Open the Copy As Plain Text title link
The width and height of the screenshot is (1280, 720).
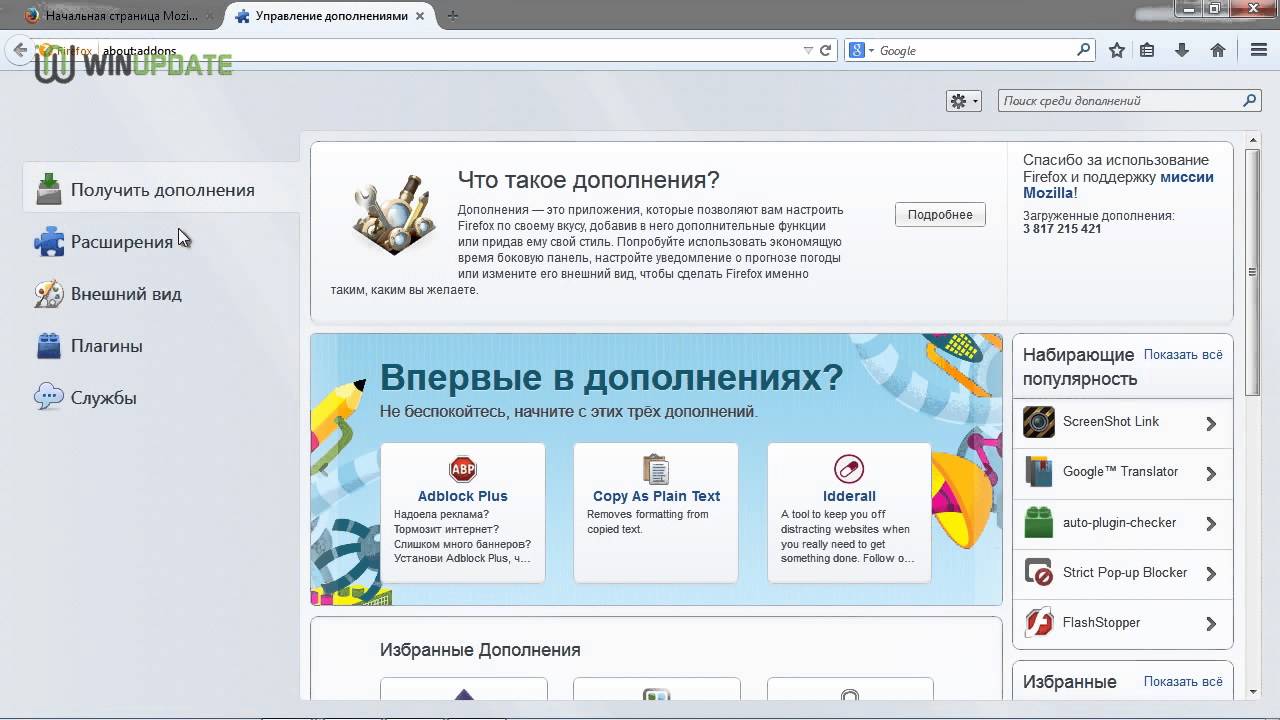tap(656, 496)
